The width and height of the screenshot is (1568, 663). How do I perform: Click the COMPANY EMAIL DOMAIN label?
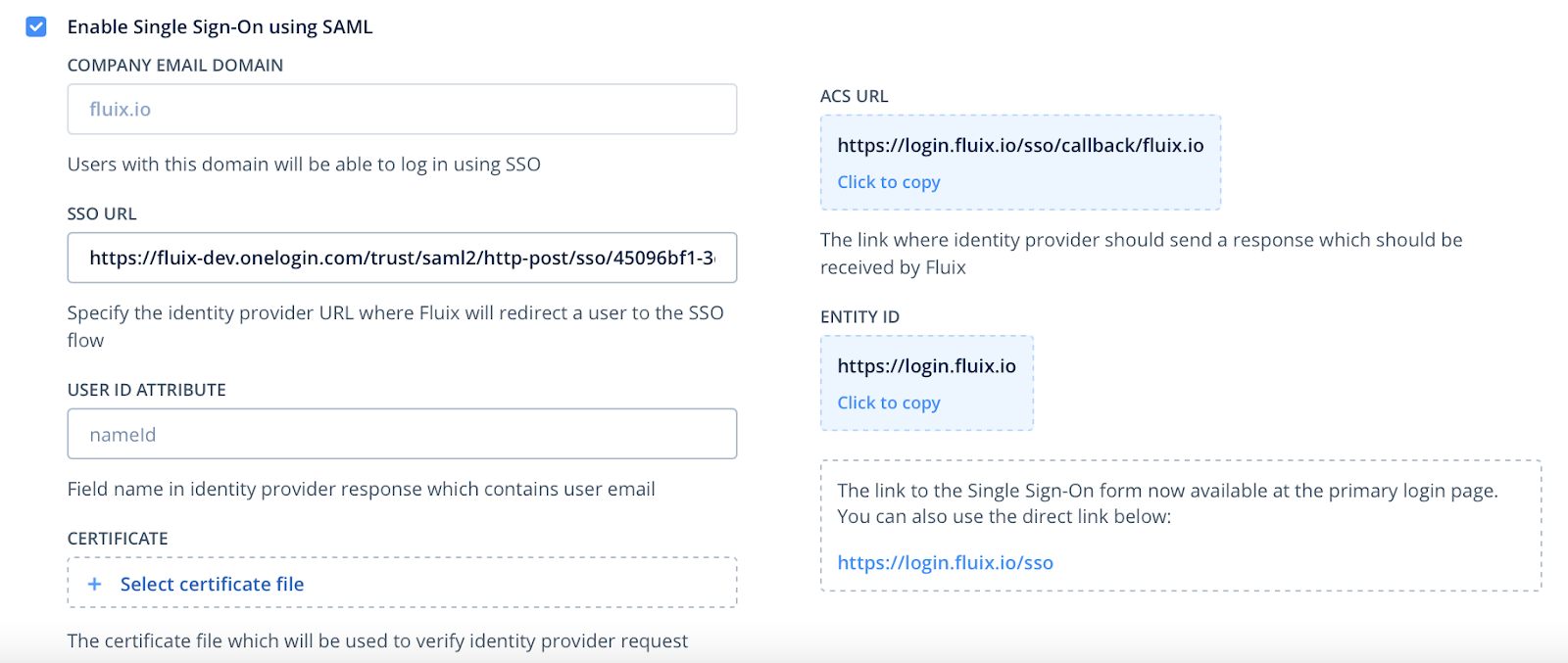174,66
